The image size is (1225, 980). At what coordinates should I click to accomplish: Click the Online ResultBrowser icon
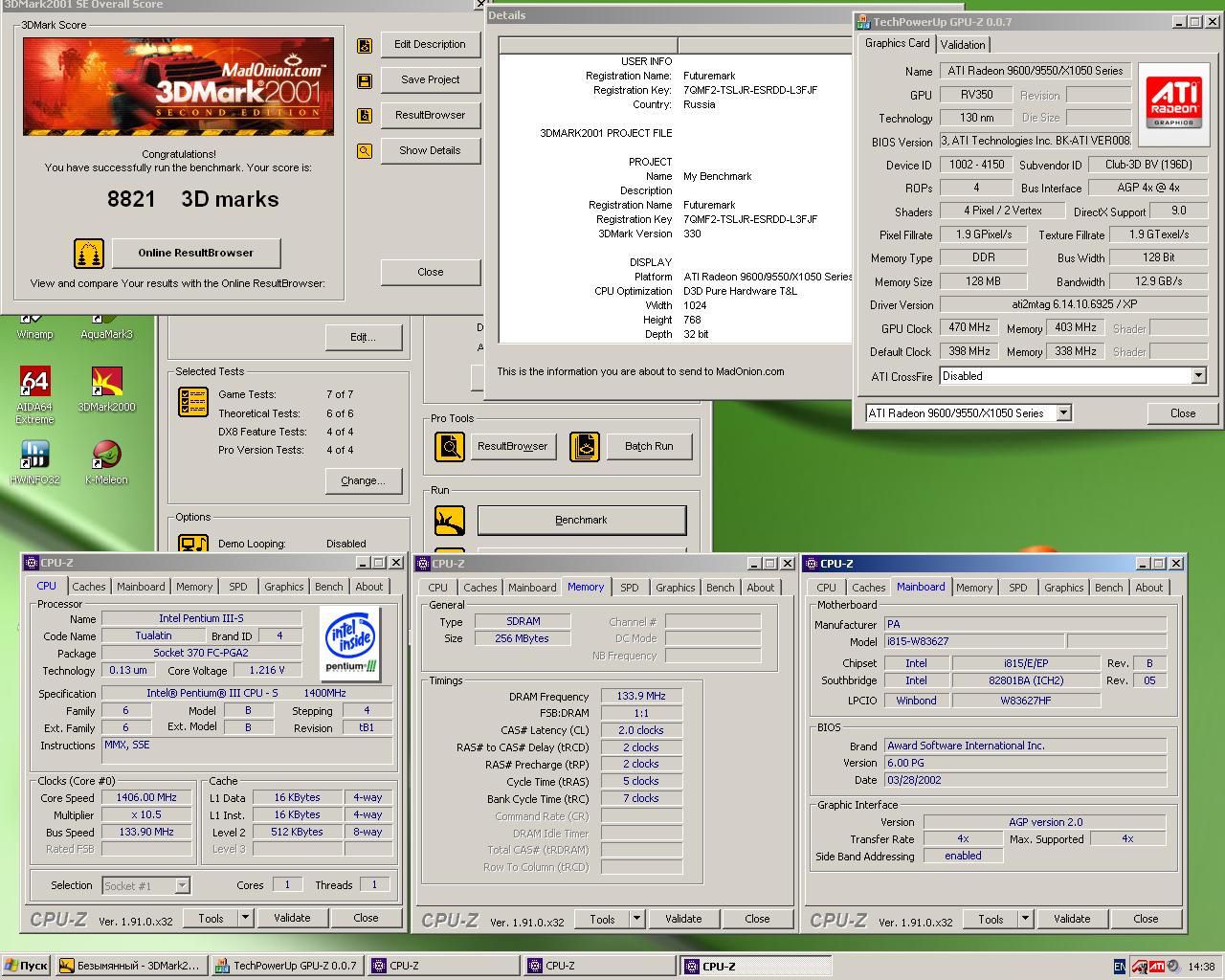[x=89, y=254]
